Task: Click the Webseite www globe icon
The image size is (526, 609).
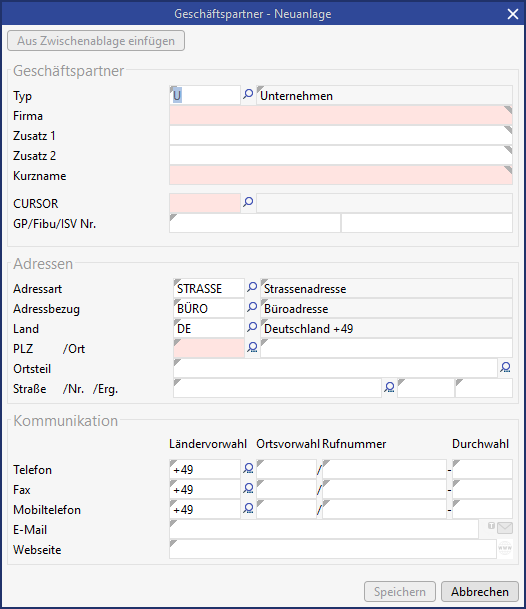Action: point(505,548)
